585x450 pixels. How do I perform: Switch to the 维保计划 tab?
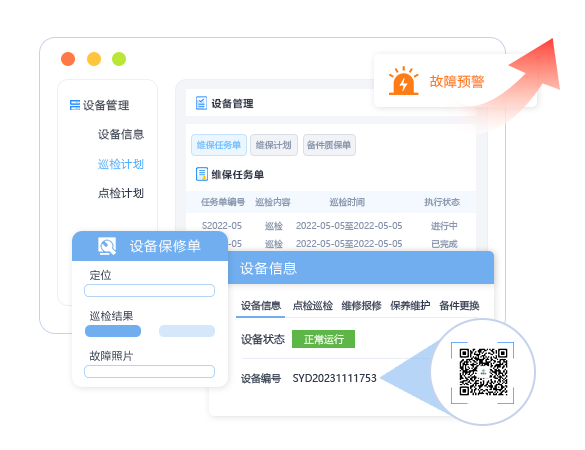click(274, 145)
